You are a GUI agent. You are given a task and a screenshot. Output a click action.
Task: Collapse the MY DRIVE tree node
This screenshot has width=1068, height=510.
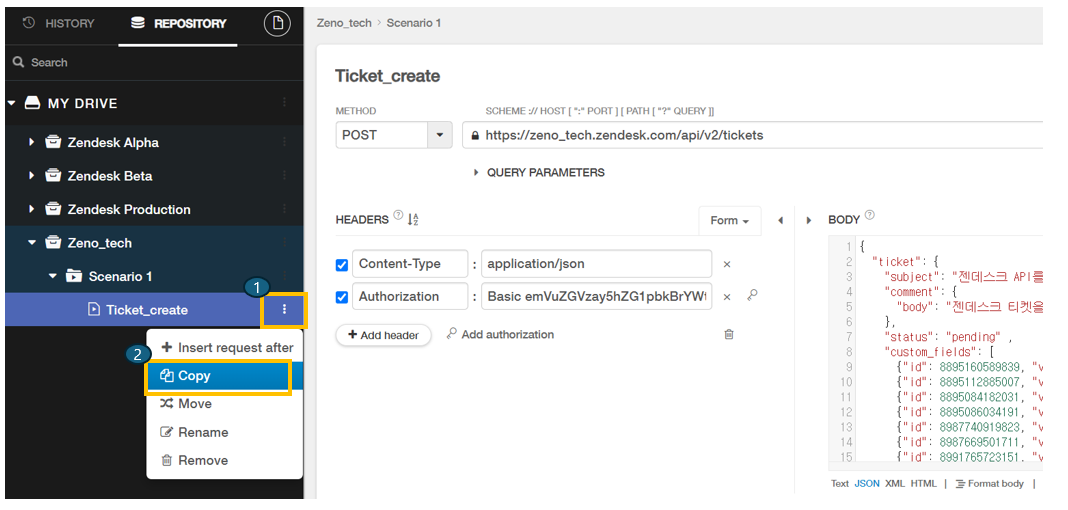coord(12,103)
